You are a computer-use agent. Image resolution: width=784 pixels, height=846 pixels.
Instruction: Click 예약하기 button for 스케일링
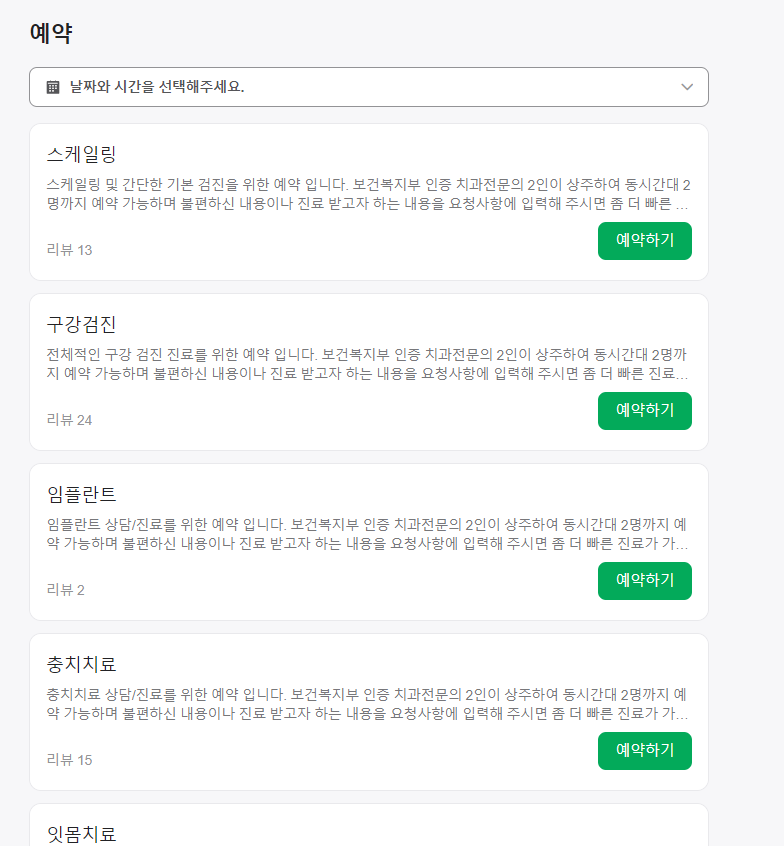tap(644, 241)
